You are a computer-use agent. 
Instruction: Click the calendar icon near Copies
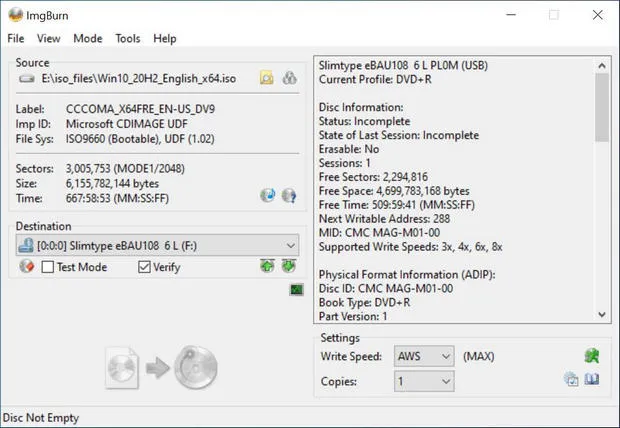tap(571, 379)
